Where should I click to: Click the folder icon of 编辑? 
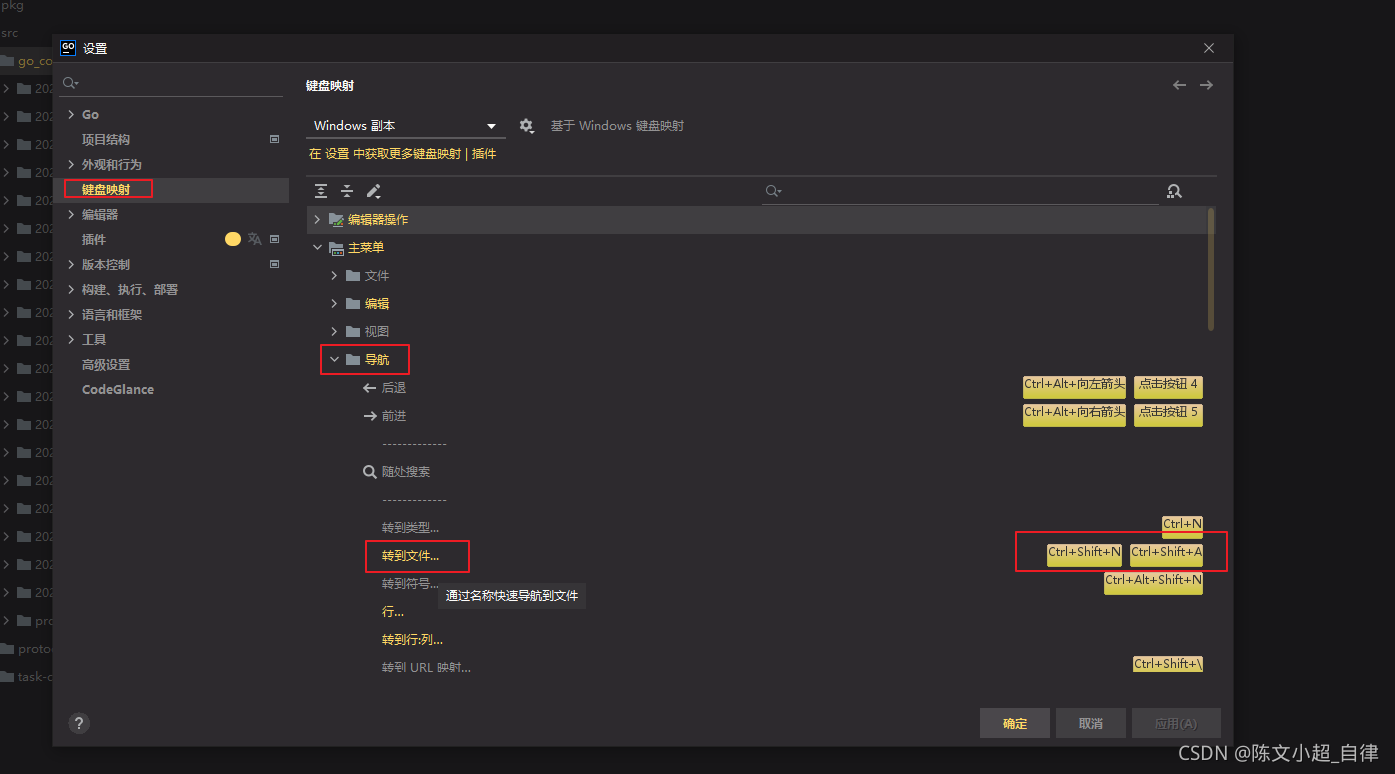(352, 303)
